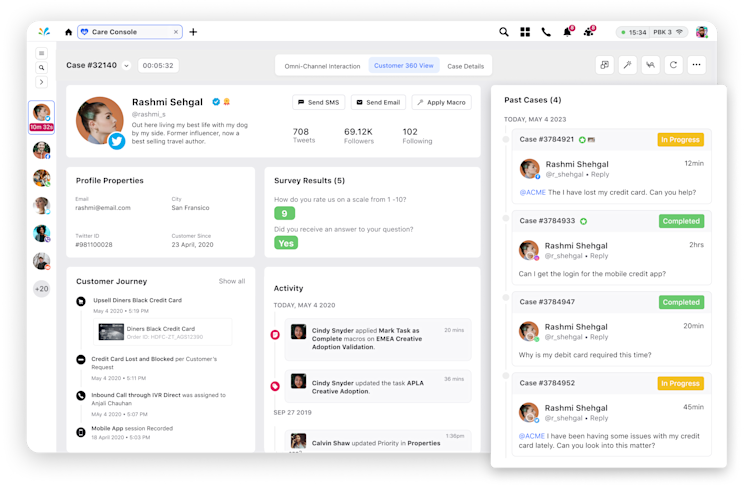
Task: Open a new tab with plus icon
Action: (193, 32)
